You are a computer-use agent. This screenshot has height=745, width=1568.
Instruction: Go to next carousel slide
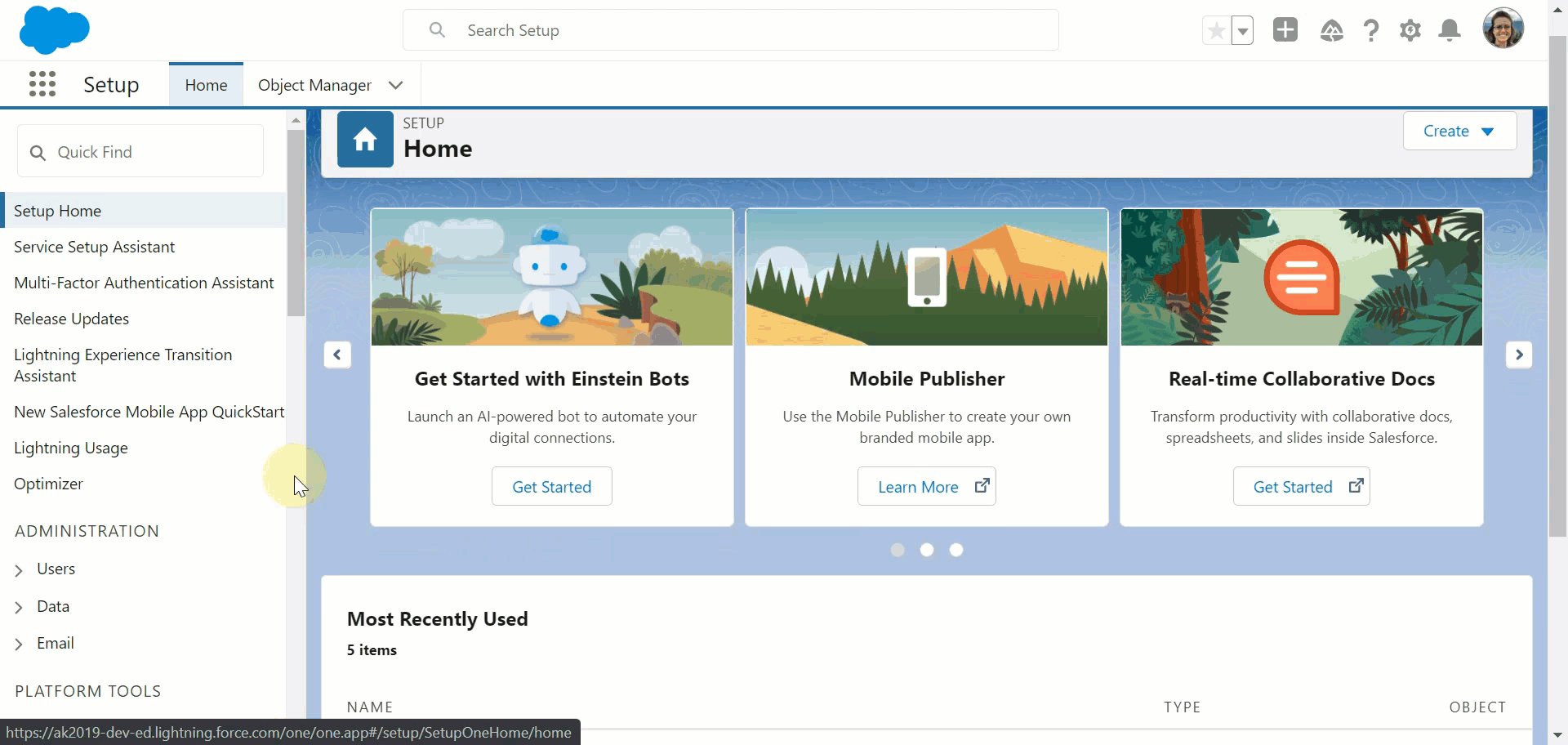[x=1519, y=355]
